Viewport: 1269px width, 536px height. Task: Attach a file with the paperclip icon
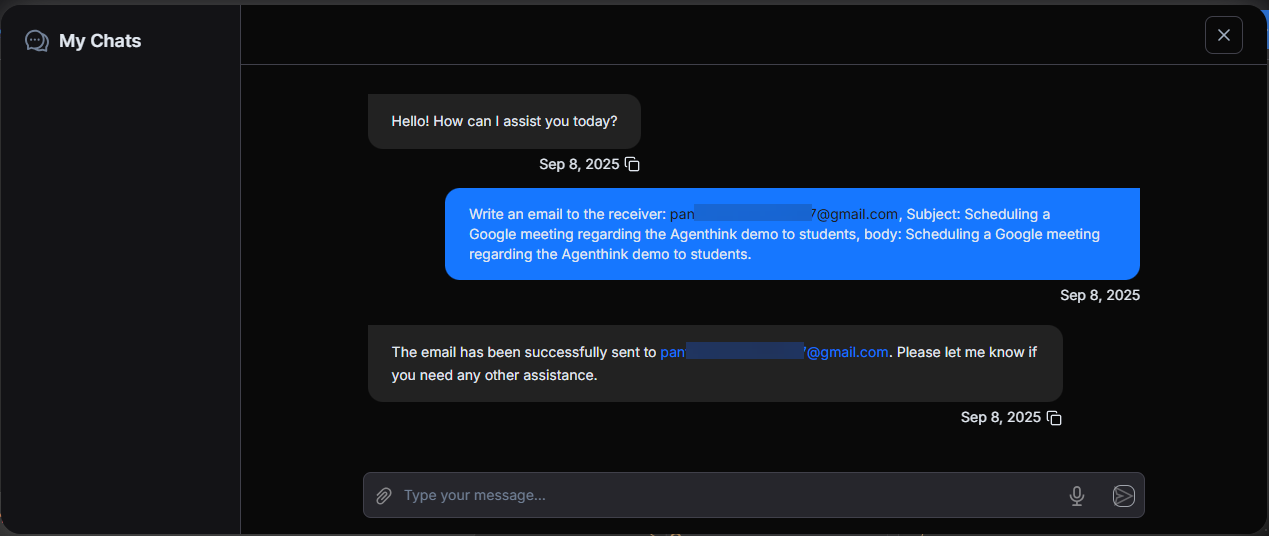click(x=383, y=496)
